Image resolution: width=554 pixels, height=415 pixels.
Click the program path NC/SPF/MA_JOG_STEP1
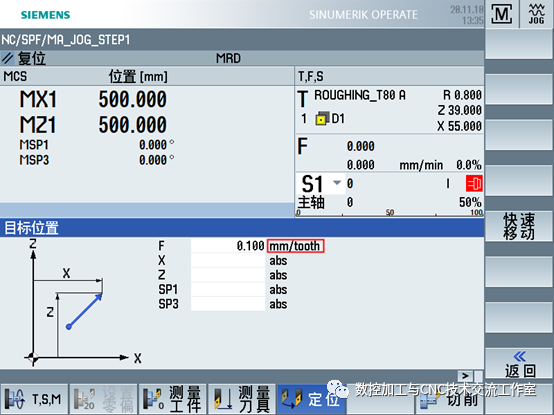(x=66, y=40)
